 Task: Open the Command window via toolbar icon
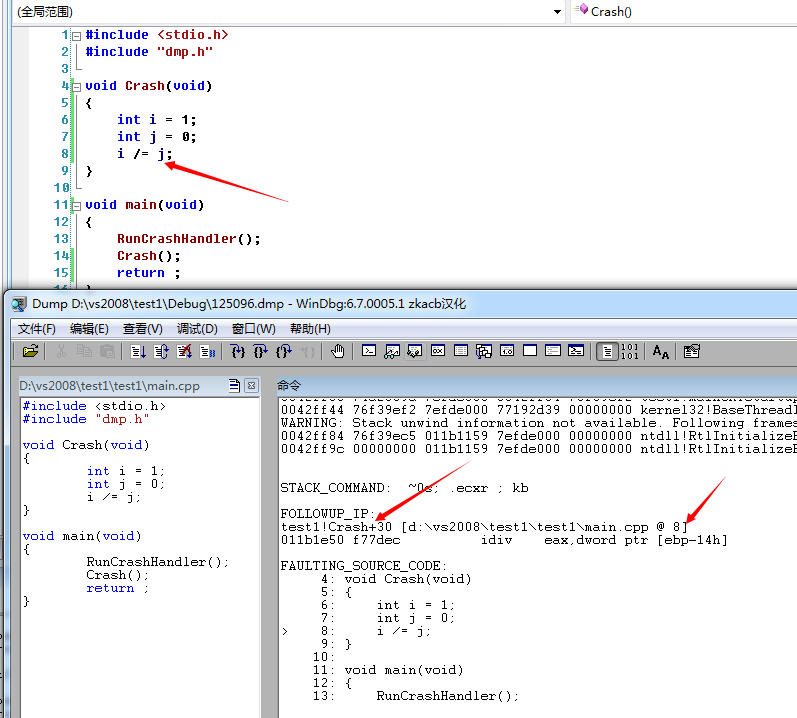(369, 351)
